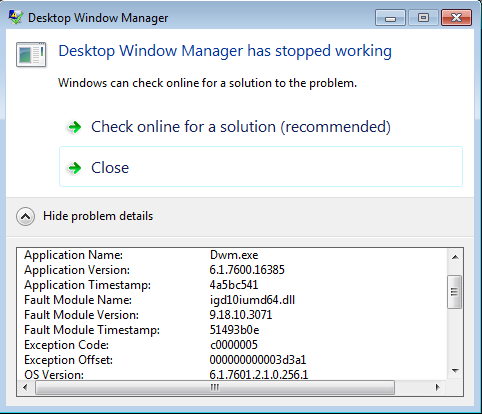Click the Desktop Window Manager title bar icon
The image size is (482, 414).
(15, 17)
